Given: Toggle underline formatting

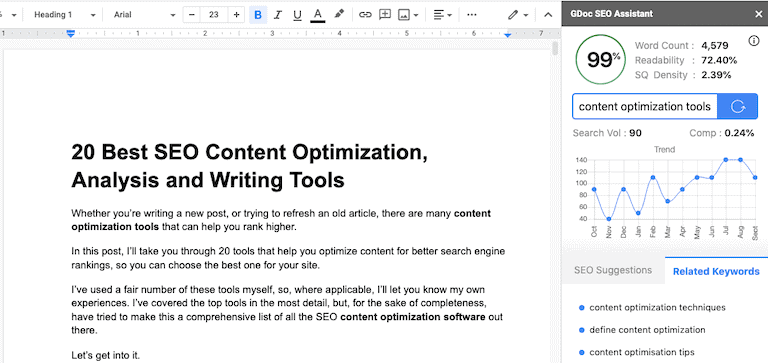Looking at the screenshot, I should (297, 15).
